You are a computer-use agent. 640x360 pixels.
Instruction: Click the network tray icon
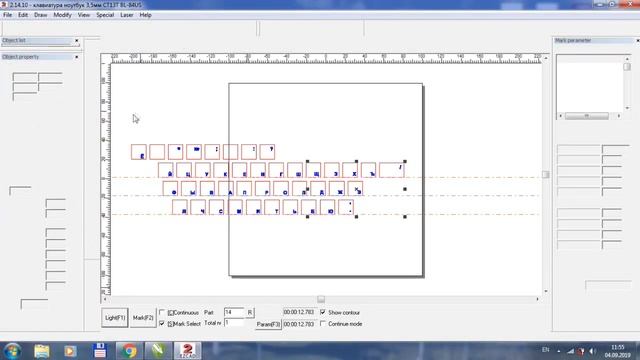pyautogui.click(x=571, y=351)
